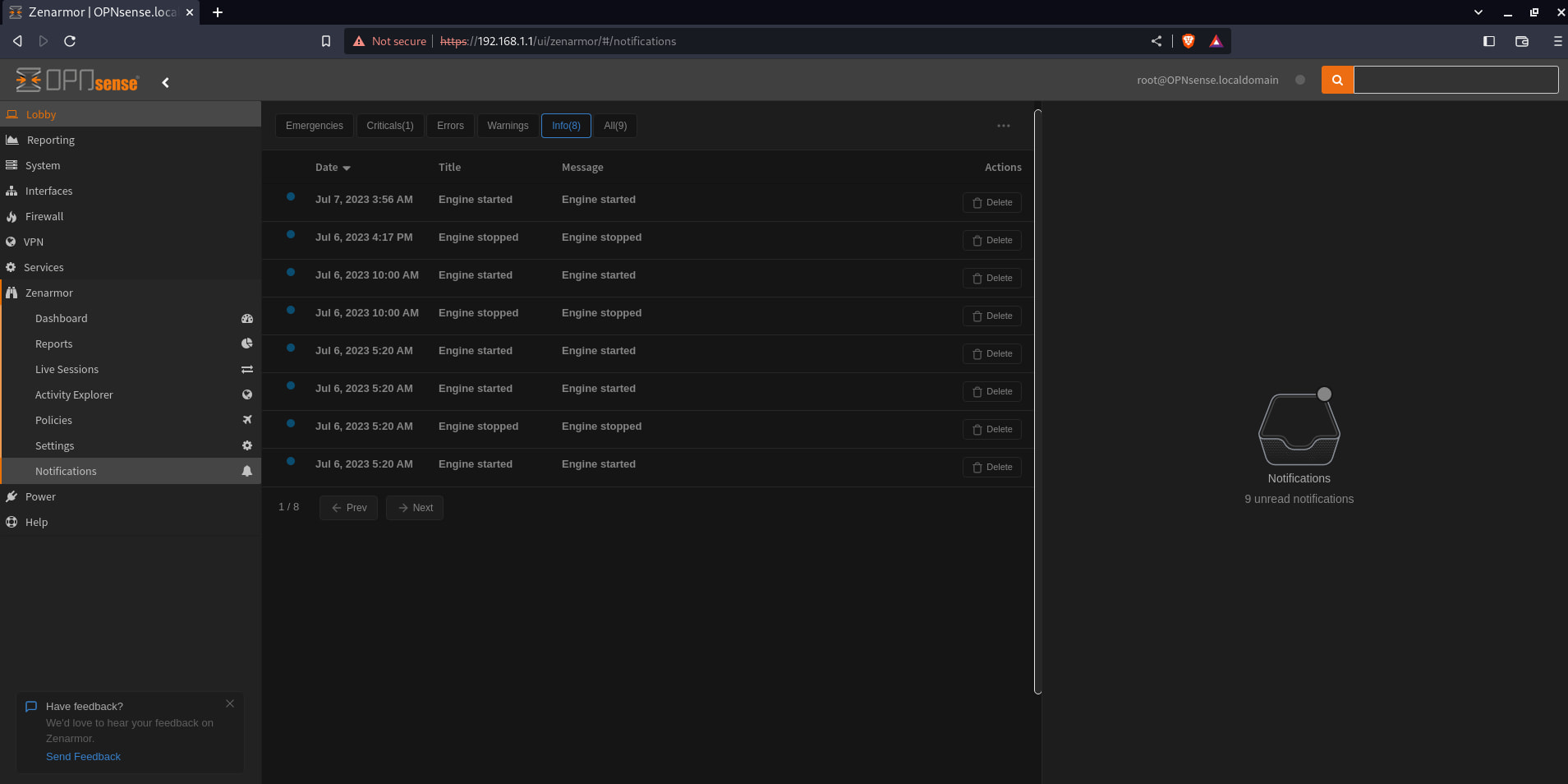
Task: Click the share icon in address bar
Action: (x=1156, y=41)
